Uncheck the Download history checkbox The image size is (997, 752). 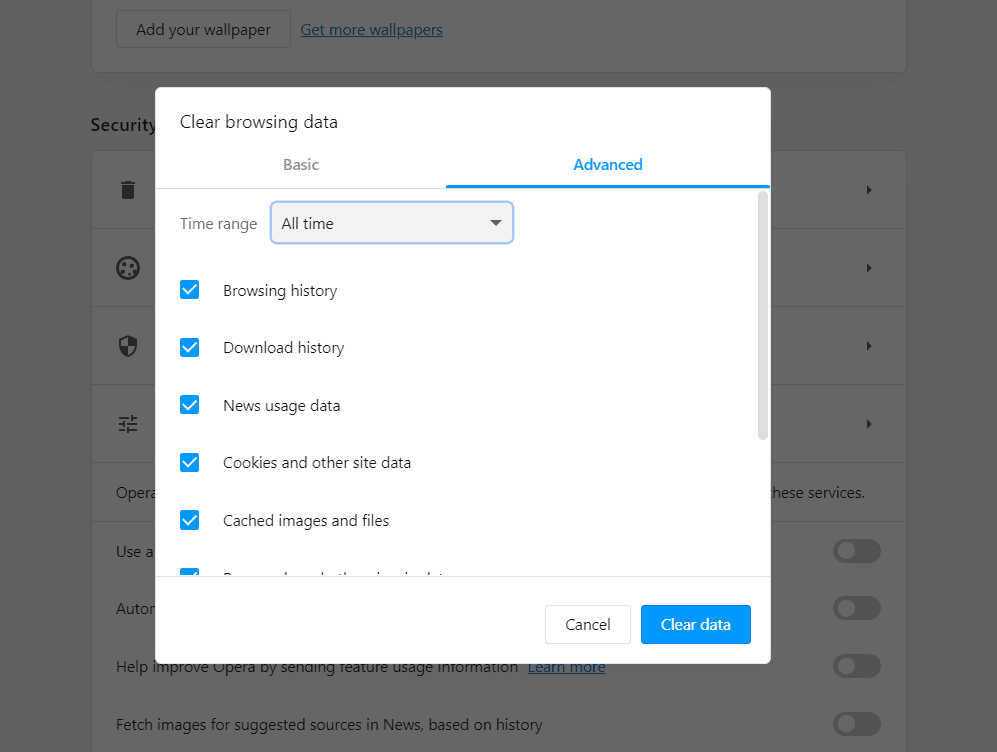point(189,348)
